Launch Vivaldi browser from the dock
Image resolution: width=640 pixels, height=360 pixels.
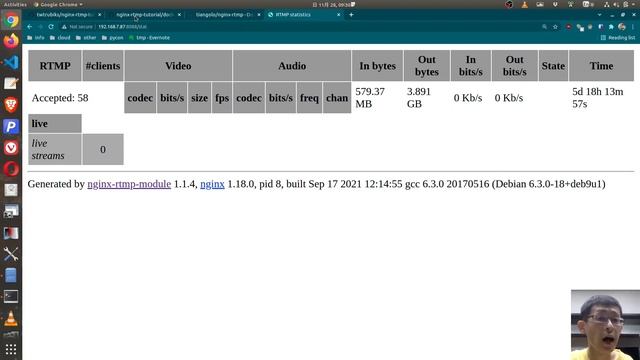[11, 147]
